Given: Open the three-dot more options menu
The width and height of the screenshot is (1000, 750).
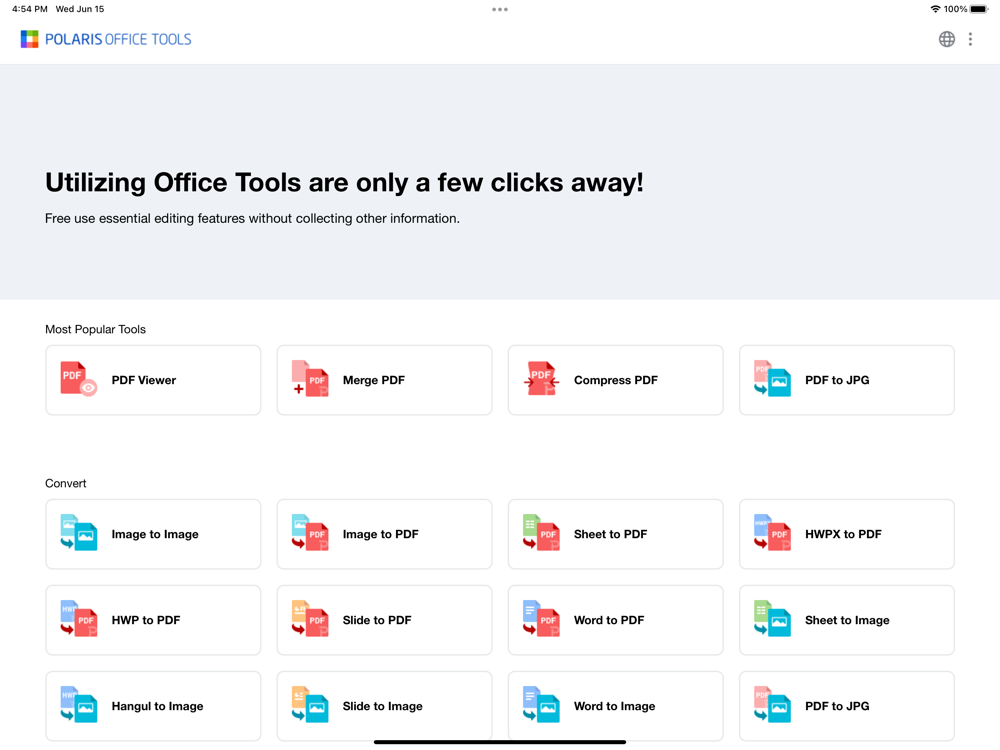Looking at the screenshot, I should [x=970, y=40].
